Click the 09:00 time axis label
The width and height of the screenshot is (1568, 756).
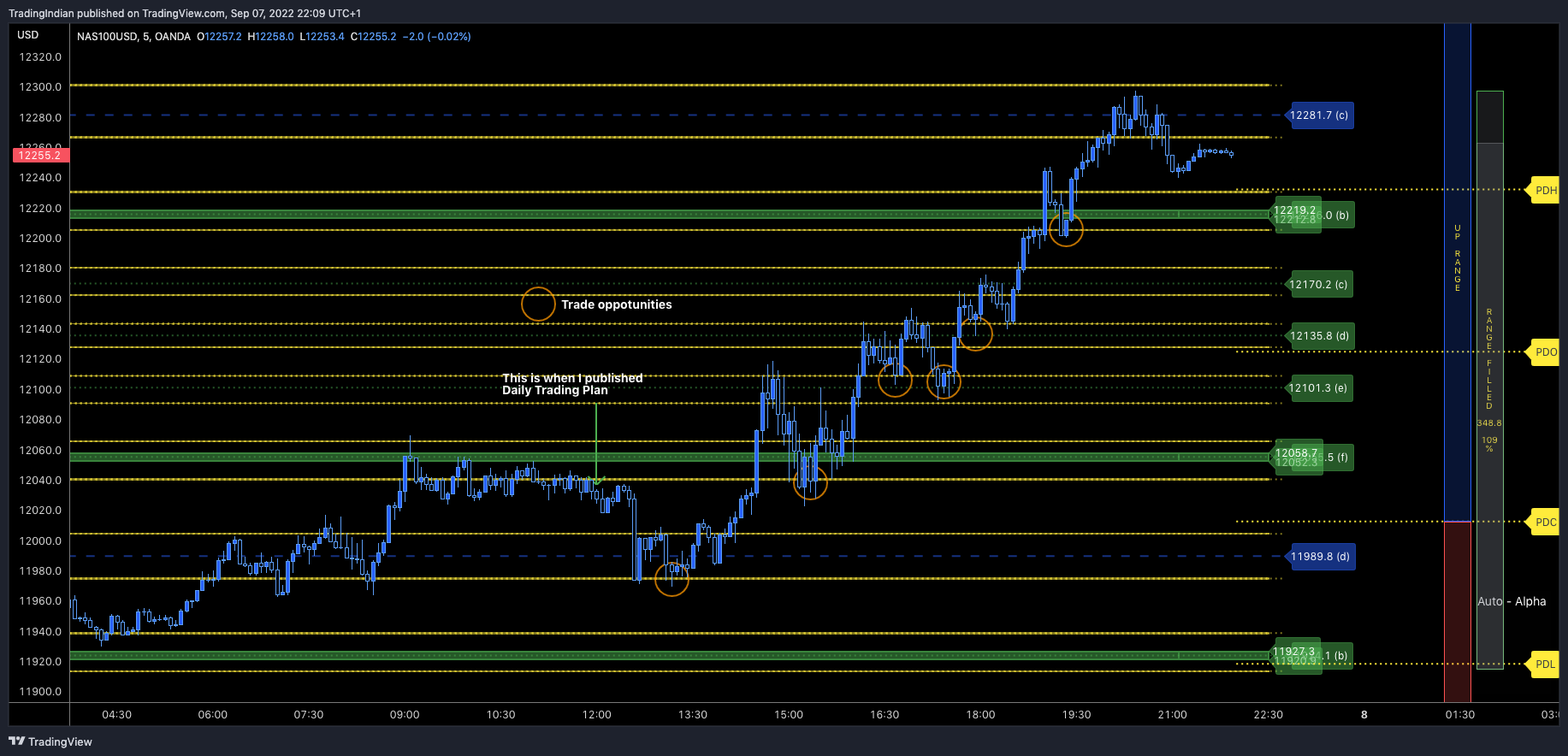pos(405,714)
